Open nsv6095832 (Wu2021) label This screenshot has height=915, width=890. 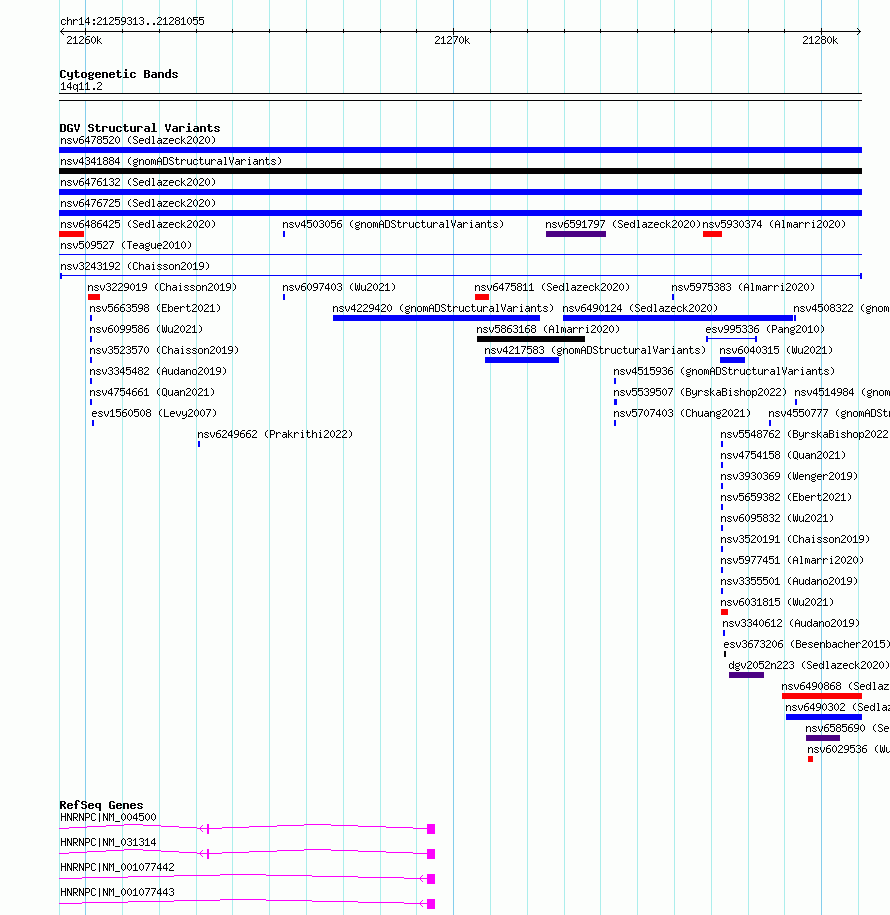point(777,518)
